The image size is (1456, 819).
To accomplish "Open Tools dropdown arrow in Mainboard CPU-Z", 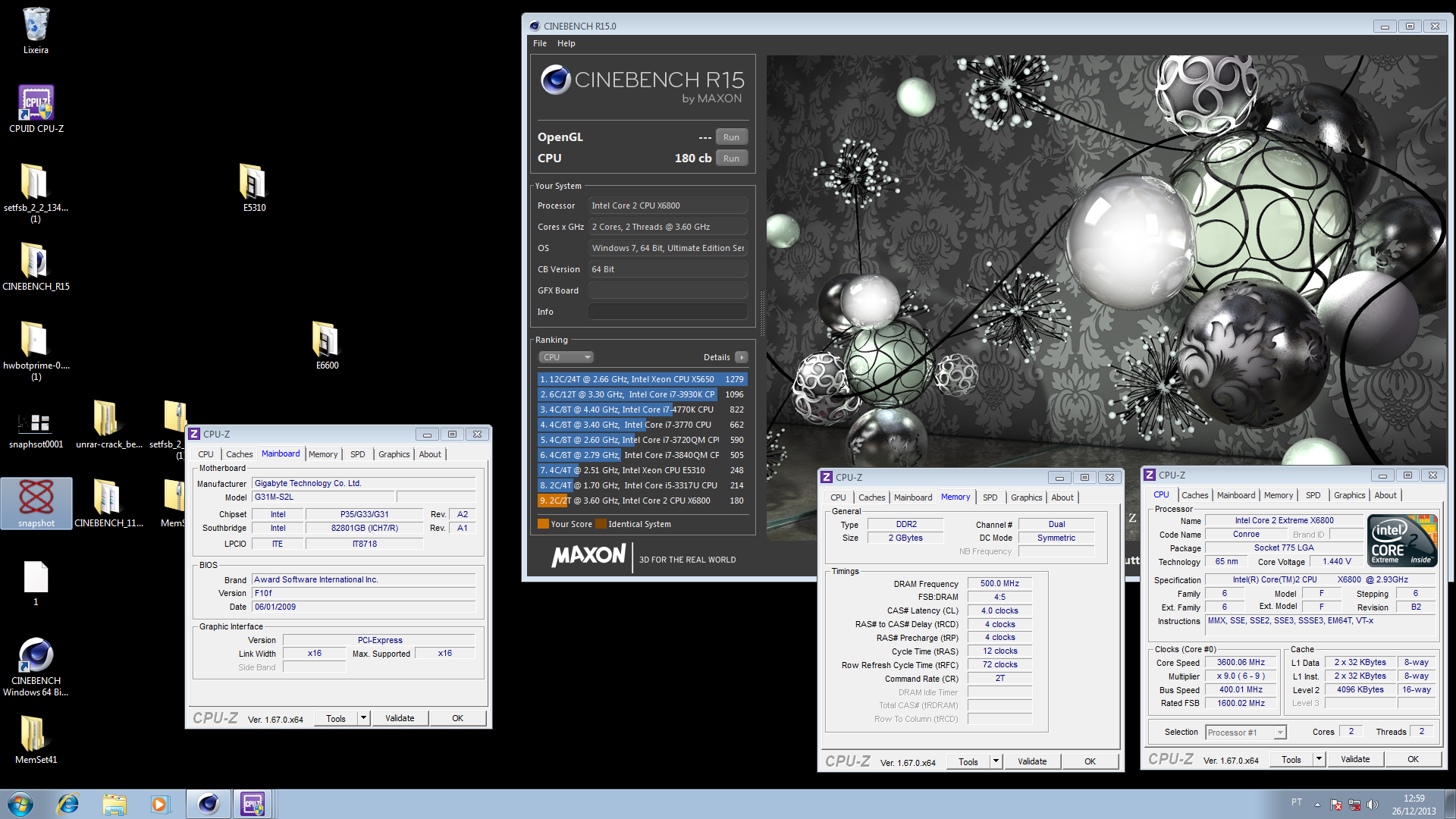I will point(363,718).
